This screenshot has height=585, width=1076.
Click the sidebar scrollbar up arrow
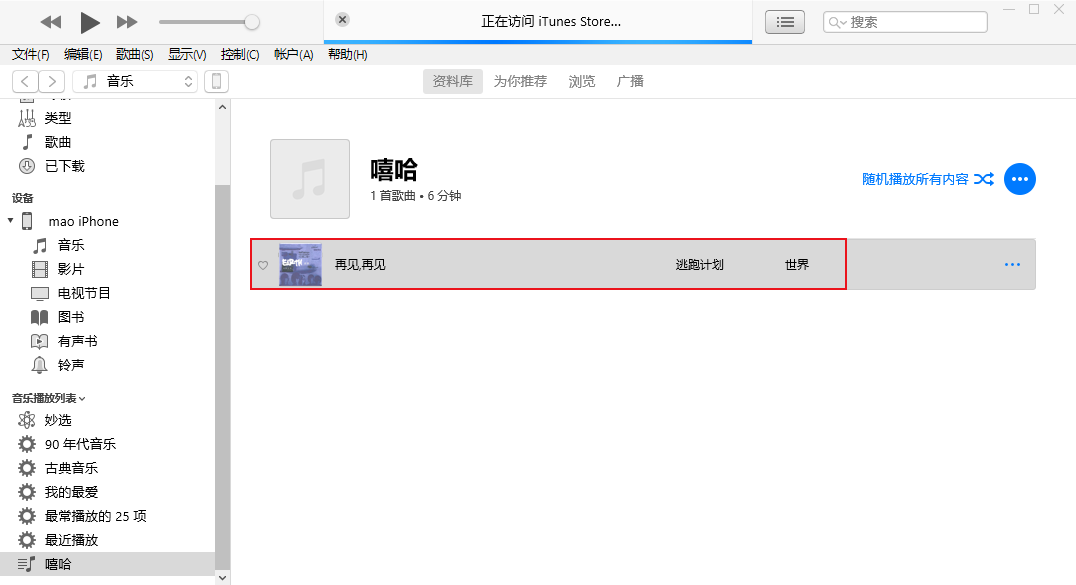(x=222, y=107)
